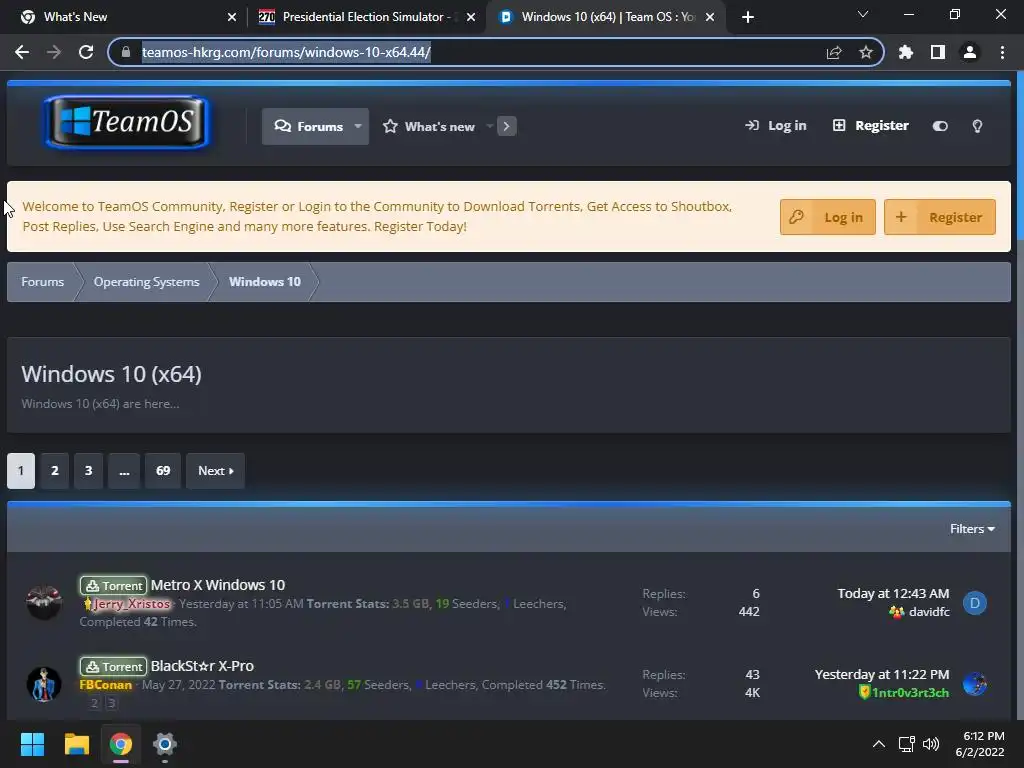The height and width of the screenshot is (768, 1024).
Task: Open File Explorer from taskbar
Action: [76, 744]
